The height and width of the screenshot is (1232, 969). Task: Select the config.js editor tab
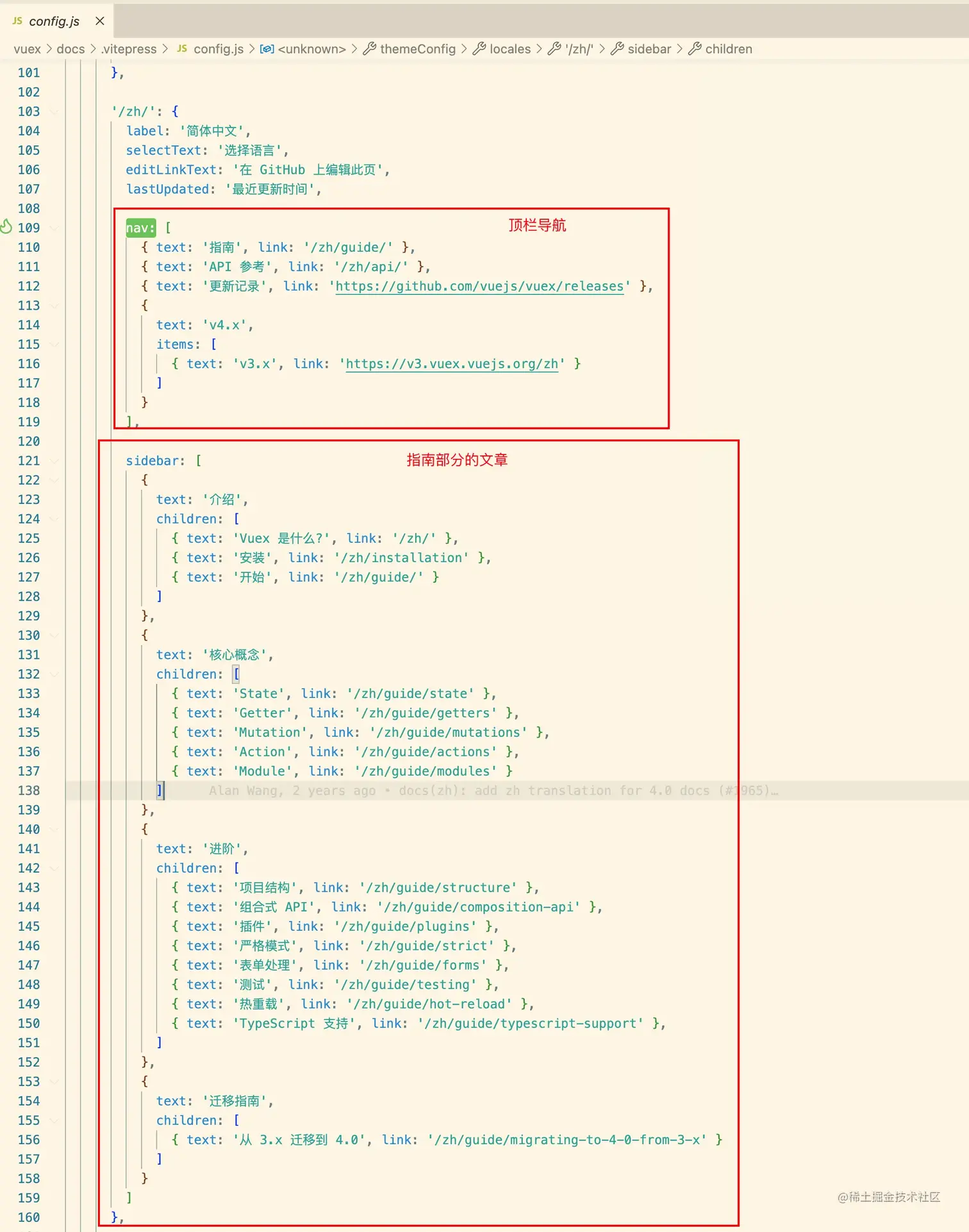coord(56,21)
